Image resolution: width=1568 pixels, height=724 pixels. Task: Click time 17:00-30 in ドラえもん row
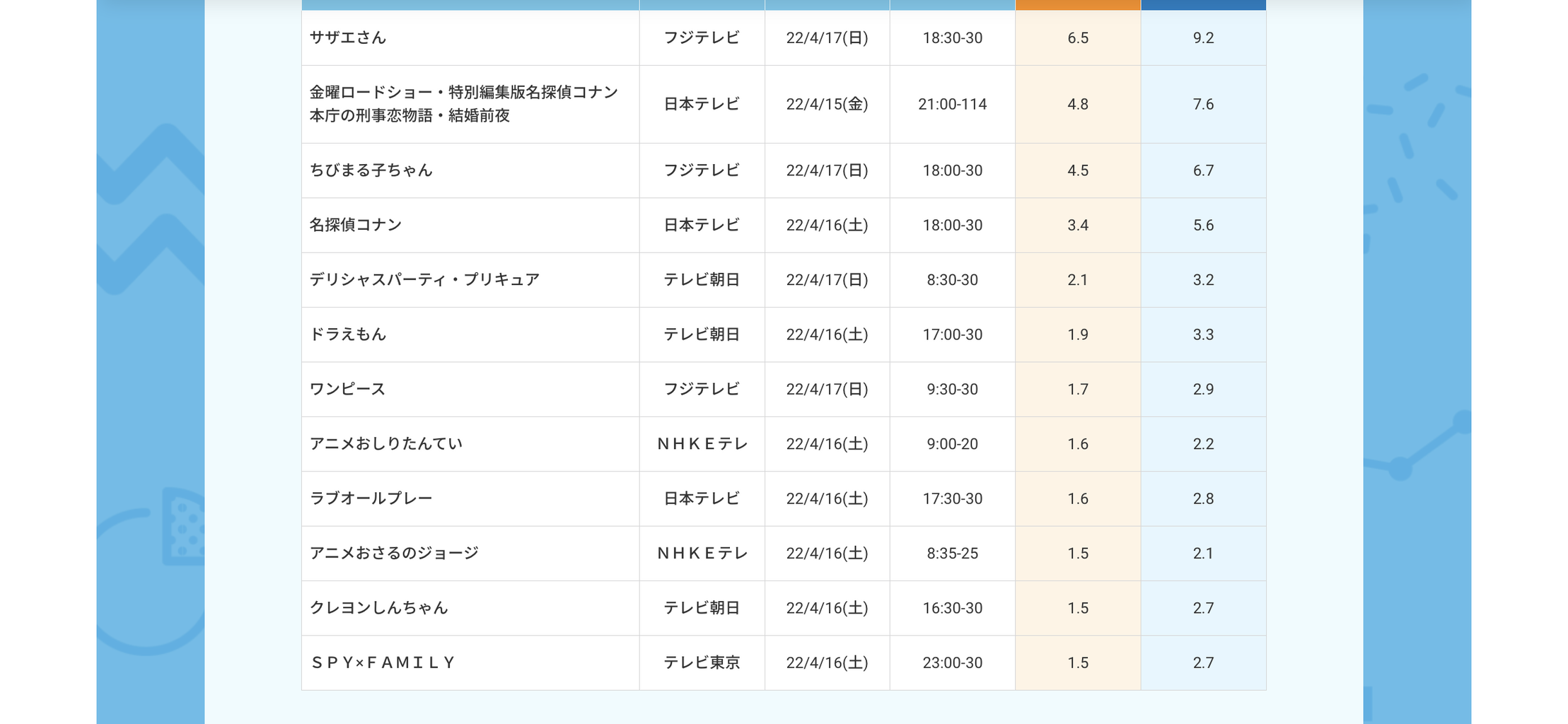(x=953, y=334)
